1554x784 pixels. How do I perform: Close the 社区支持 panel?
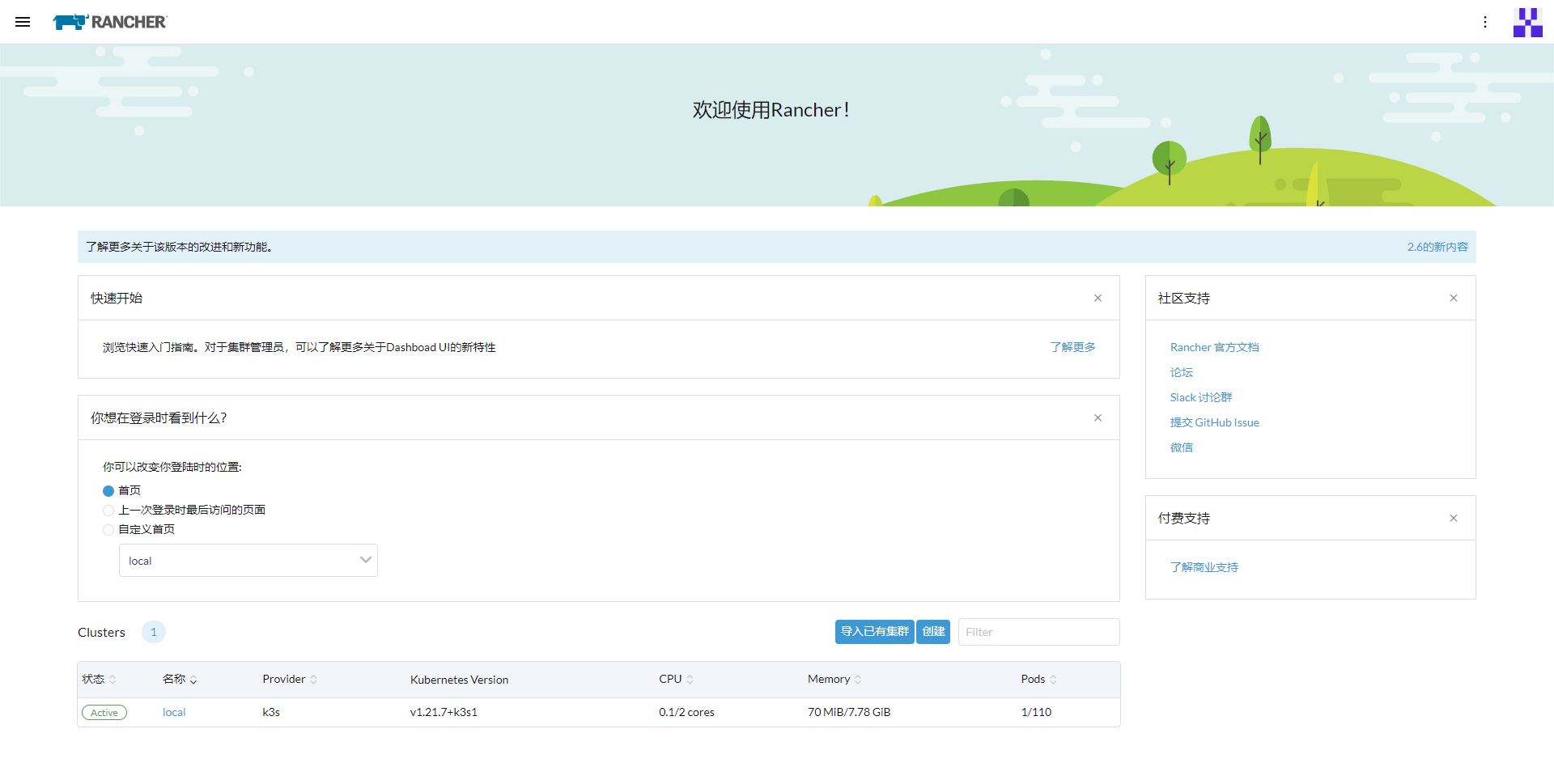pyautogui.click(x=1453, y=298)
